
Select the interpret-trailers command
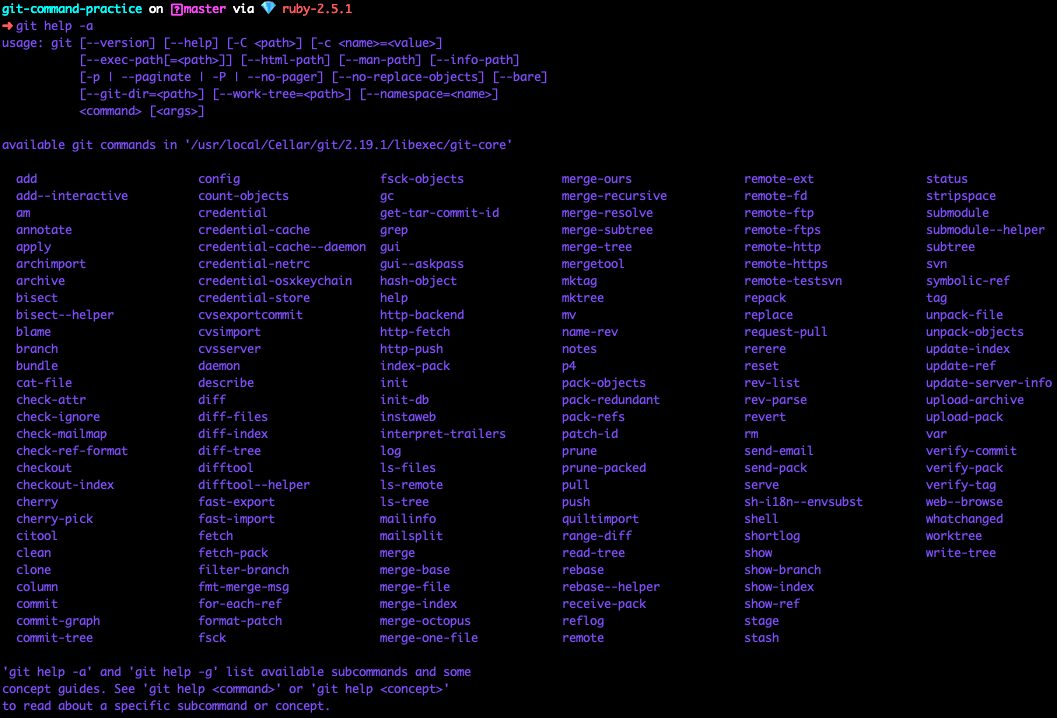442,434
